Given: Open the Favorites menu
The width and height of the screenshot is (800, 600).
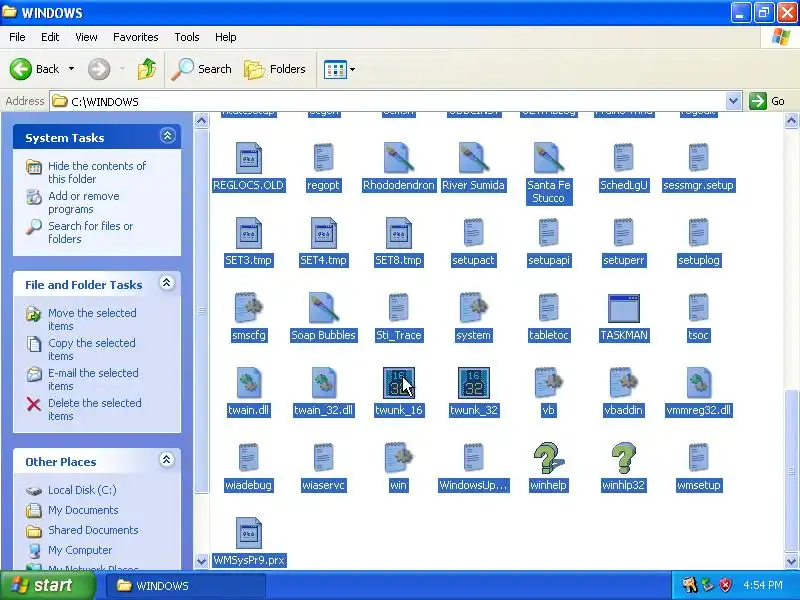Looking at the screenshot, I should pyautogui.click(x=136, y=37).
